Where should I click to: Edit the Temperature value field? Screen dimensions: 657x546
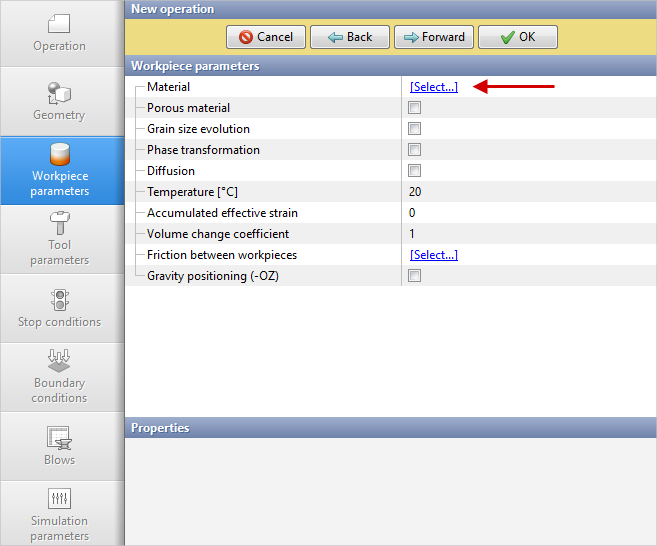[500, 192]
